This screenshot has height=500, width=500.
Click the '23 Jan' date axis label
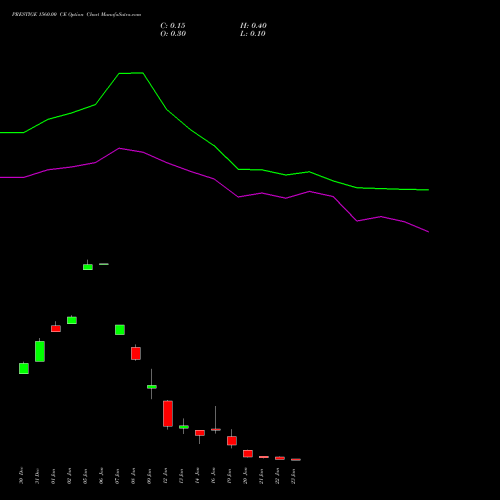(293, 476)
